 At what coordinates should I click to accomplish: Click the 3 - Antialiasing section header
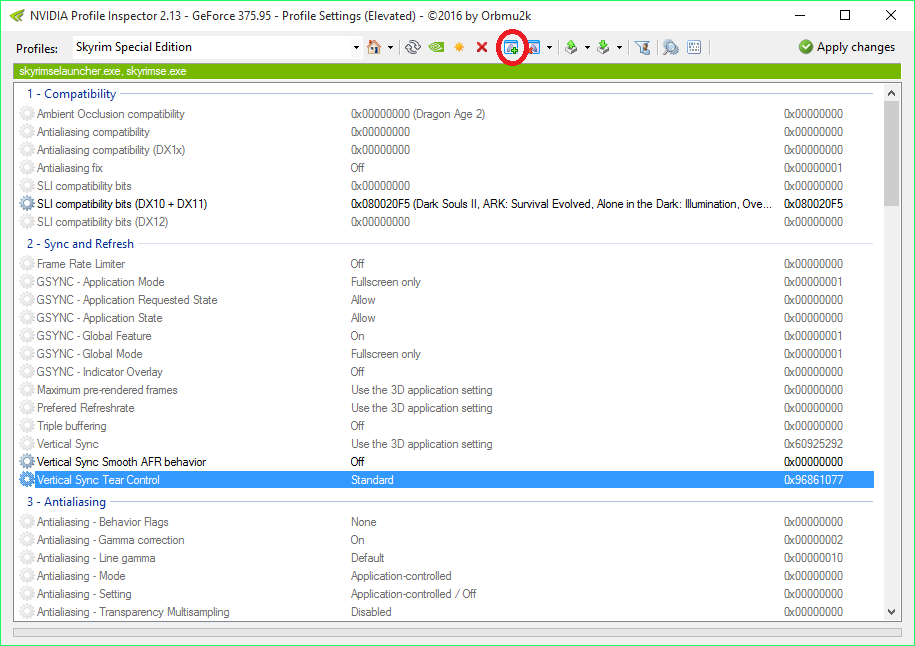pos(66,502)
